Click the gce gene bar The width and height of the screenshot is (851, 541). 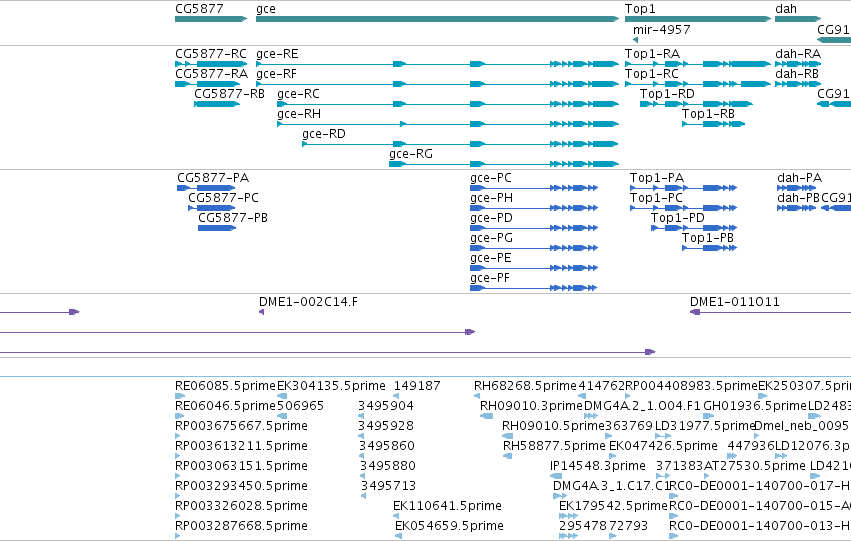pyautogui.click(x=437, y=19)
